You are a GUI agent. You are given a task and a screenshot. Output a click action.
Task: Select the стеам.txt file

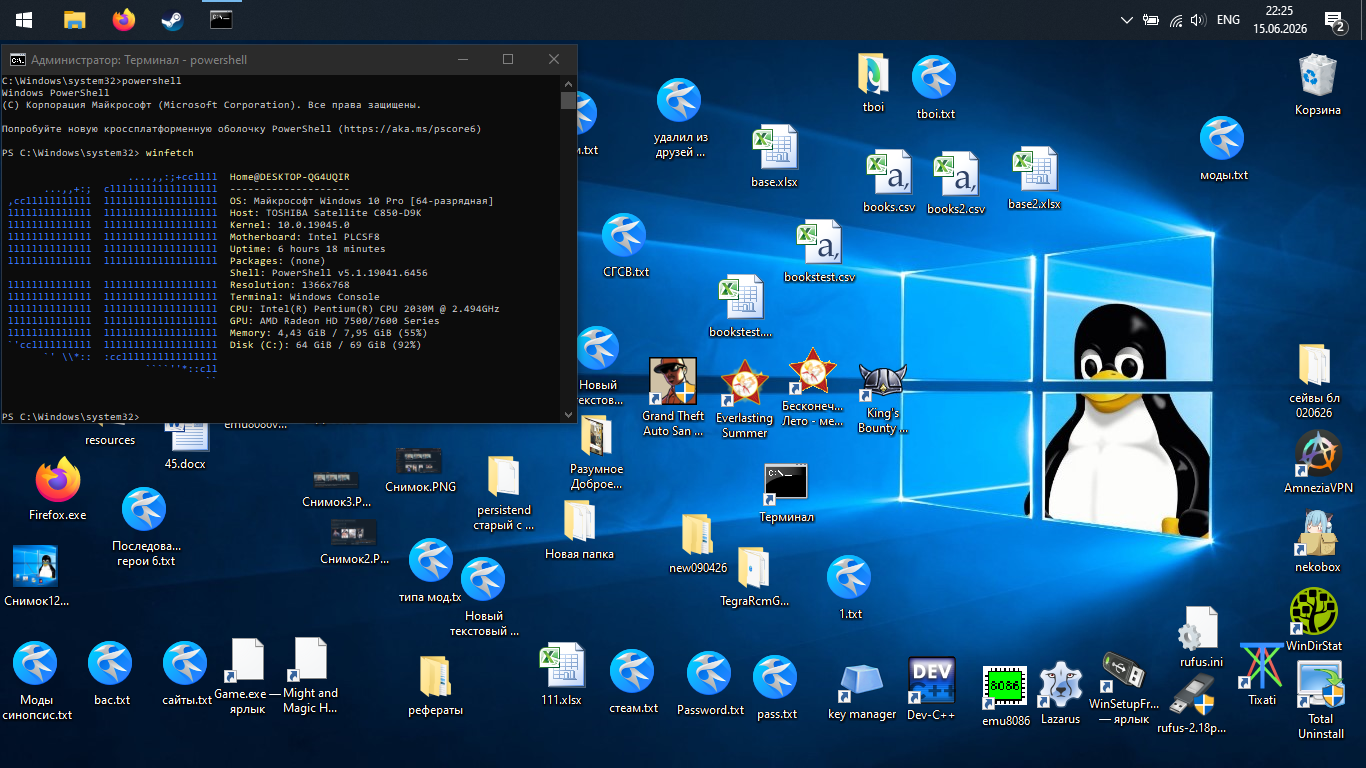click(x=633, y=682)
